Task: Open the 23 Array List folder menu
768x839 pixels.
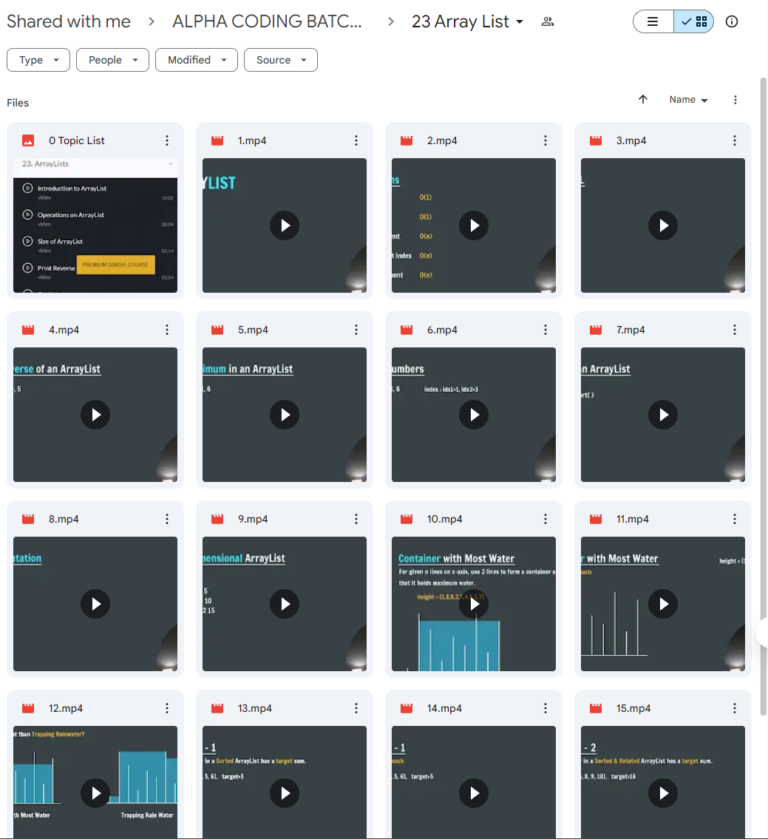Action: pos(467,22)
